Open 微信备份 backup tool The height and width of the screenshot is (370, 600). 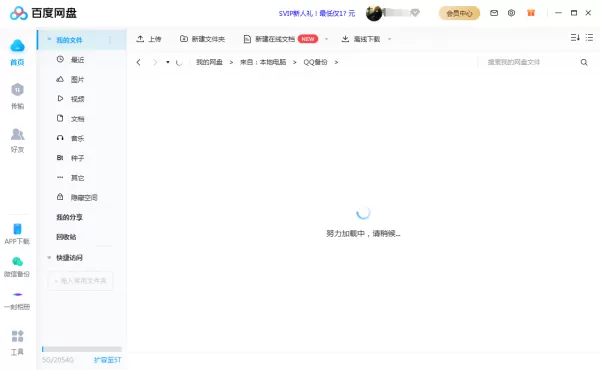[x=17, y=267]
